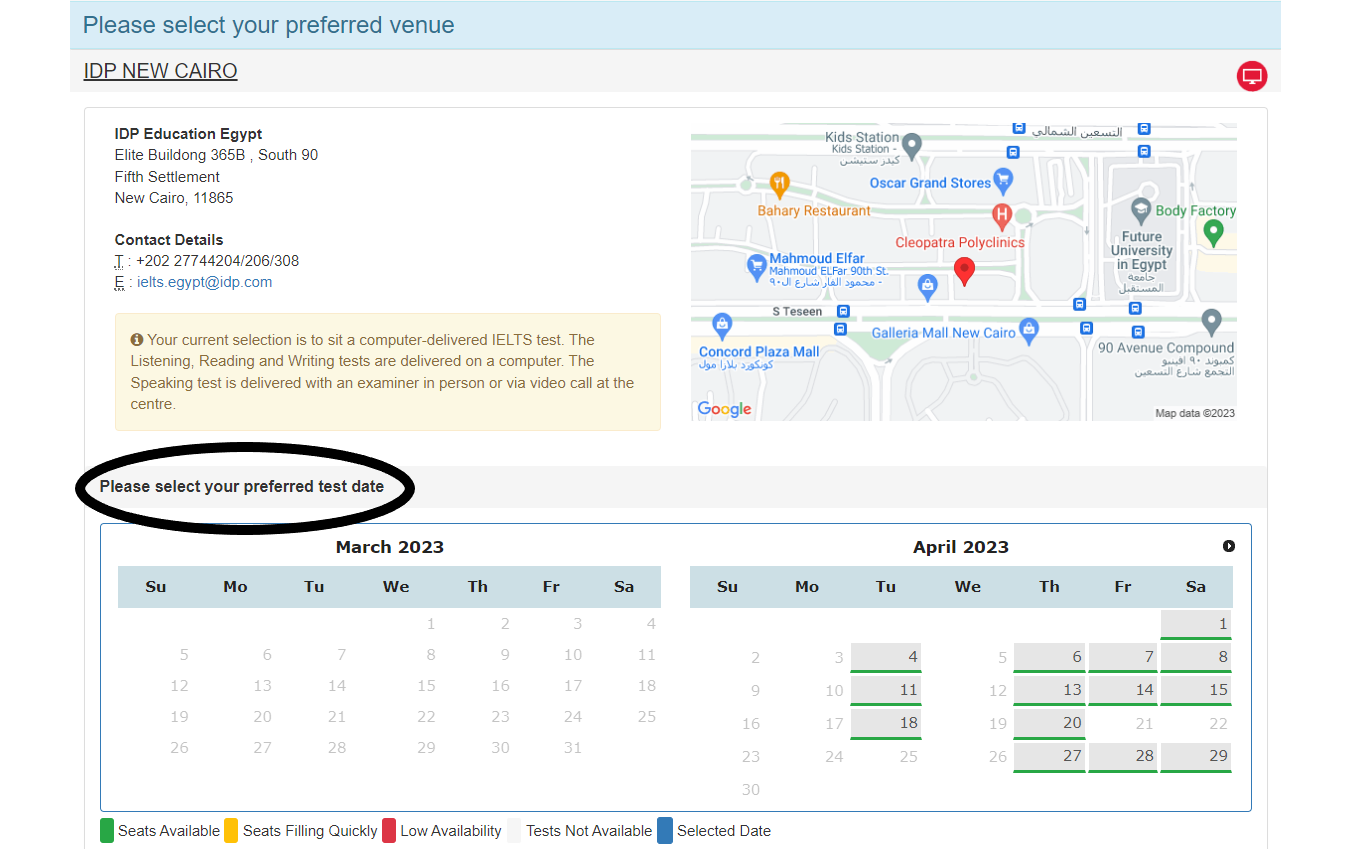The height and width of the screenshot is (849, 1350).
Task: Click March 15 in the March calendar
Action: pos(426,686)
